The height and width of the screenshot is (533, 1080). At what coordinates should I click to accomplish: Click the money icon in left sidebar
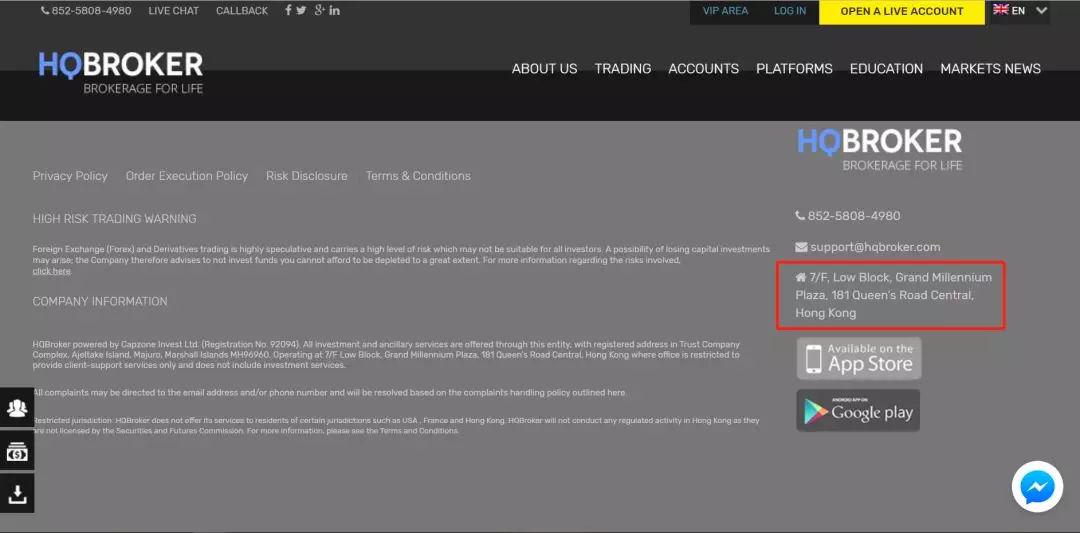tap(17, 452)
